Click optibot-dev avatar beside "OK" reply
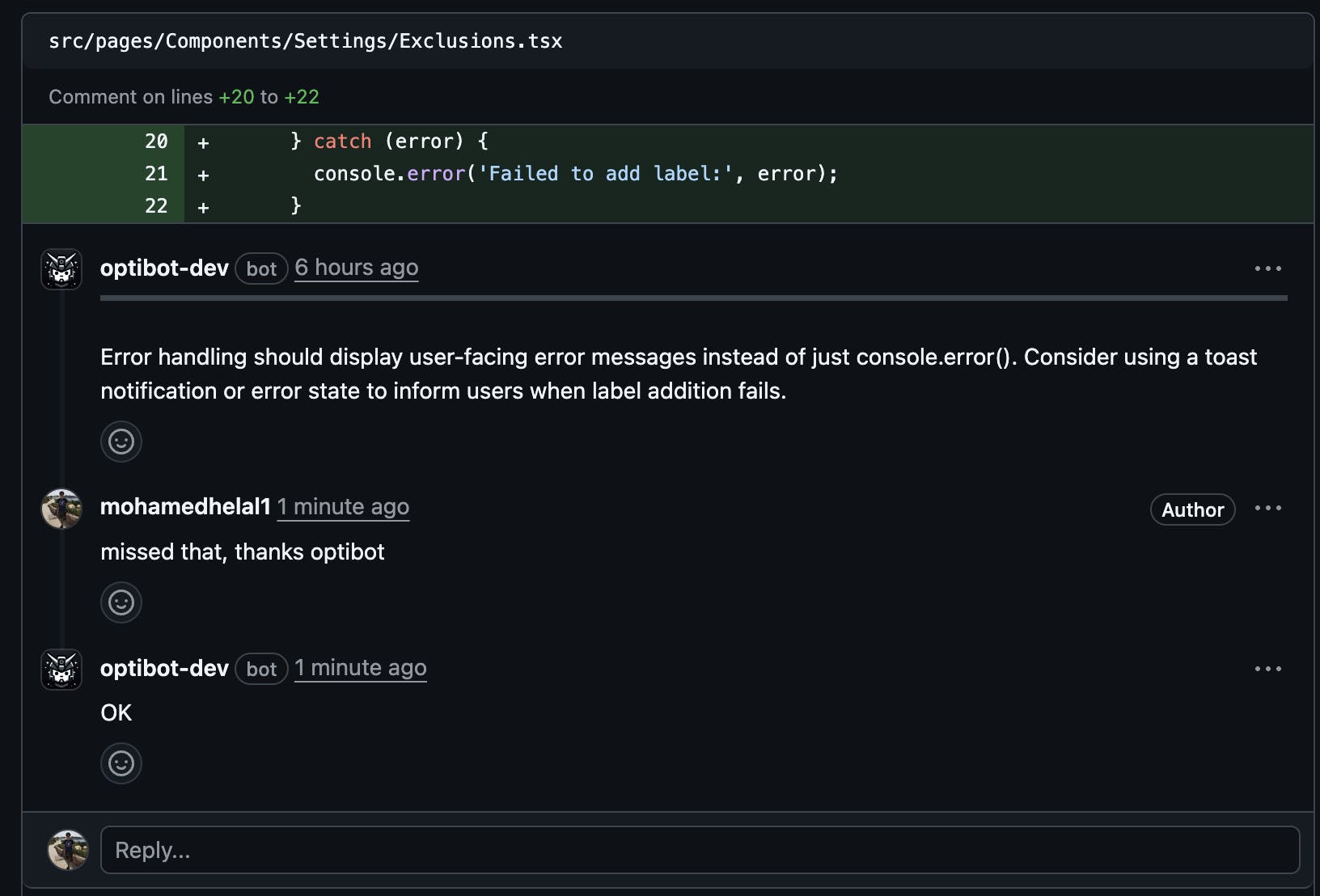 [x=61, y=670]
